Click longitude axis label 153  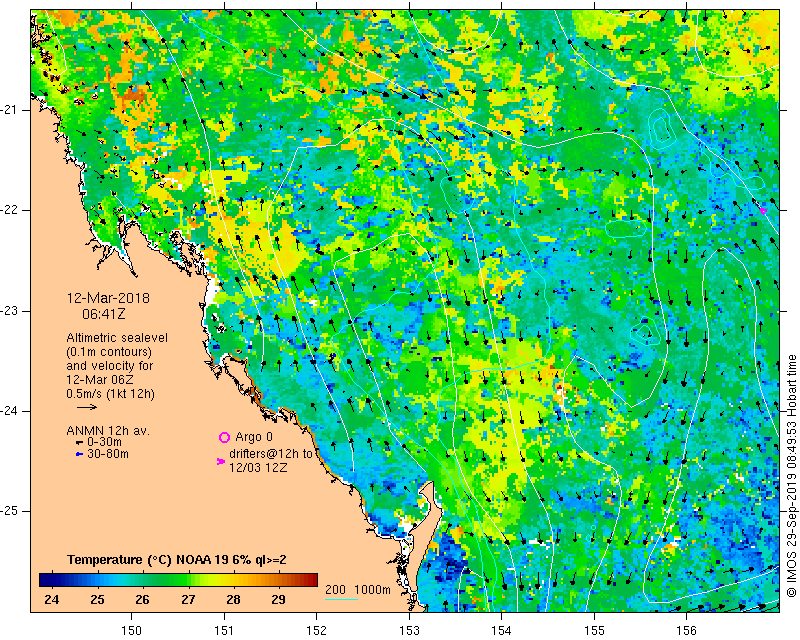point(409,631)
